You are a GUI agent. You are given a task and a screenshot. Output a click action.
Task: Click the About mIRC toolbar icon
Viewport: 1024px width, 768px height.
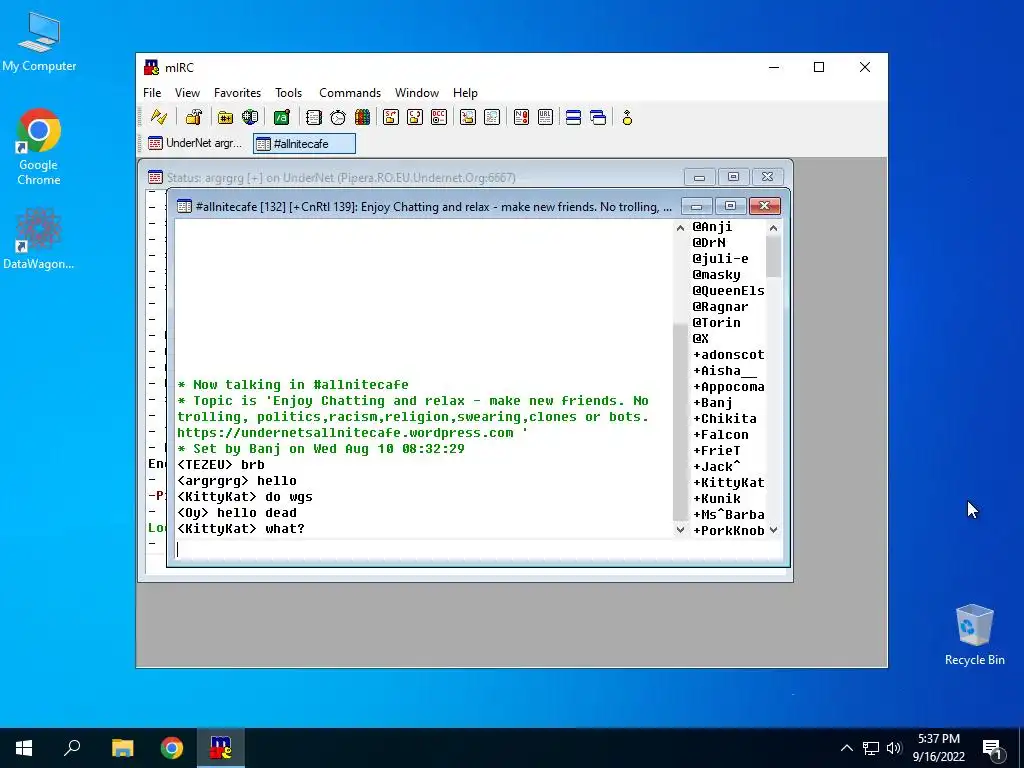click(x=627, y=118)
